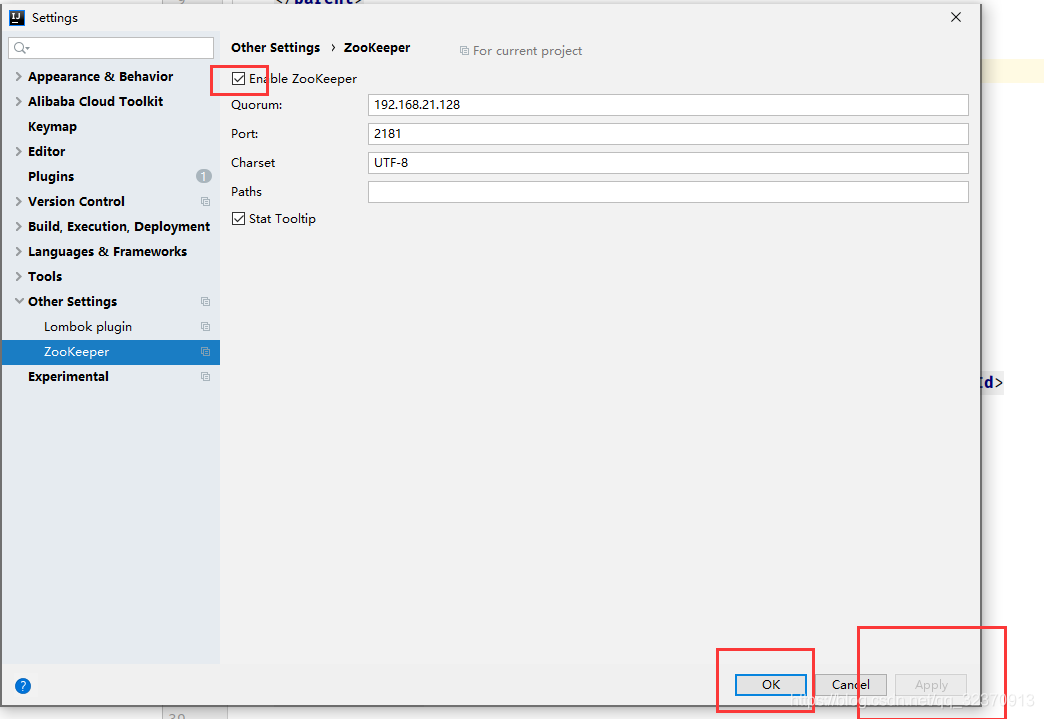This screenshot has width=1044, height=719.
Task: Expand the Languages & Frameworks section
Action: point(19,252)
